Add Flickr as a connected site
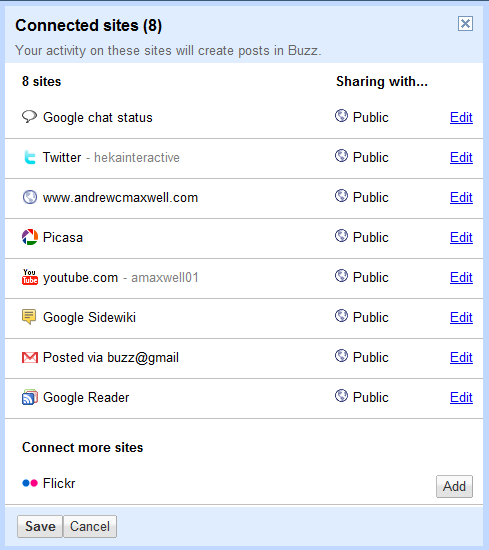The image size is (489, 550). [454, 486]
